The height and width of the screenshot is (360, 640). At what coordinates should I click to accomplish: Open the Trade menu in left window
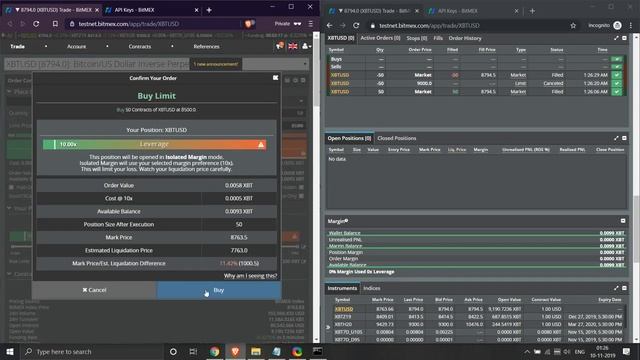pyautogui.click(x=18, y=47)
